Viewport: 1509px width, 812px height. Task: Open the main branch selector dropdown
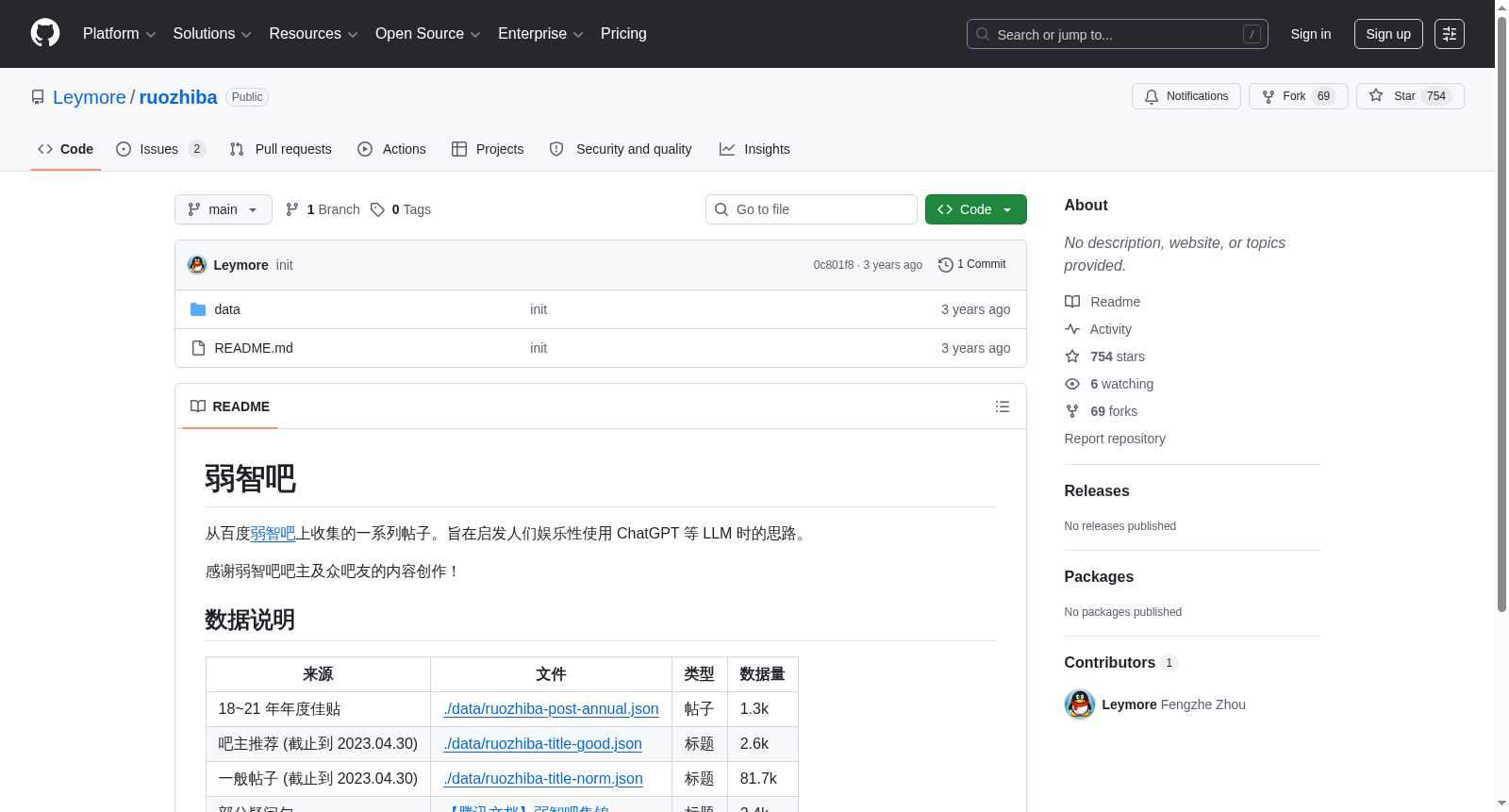click(224, 209)
